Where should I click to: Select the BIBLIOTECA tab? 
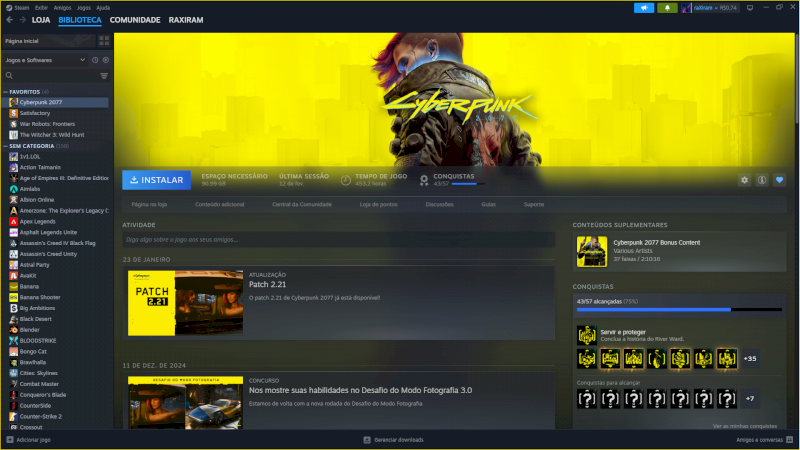tap(80, 20)
